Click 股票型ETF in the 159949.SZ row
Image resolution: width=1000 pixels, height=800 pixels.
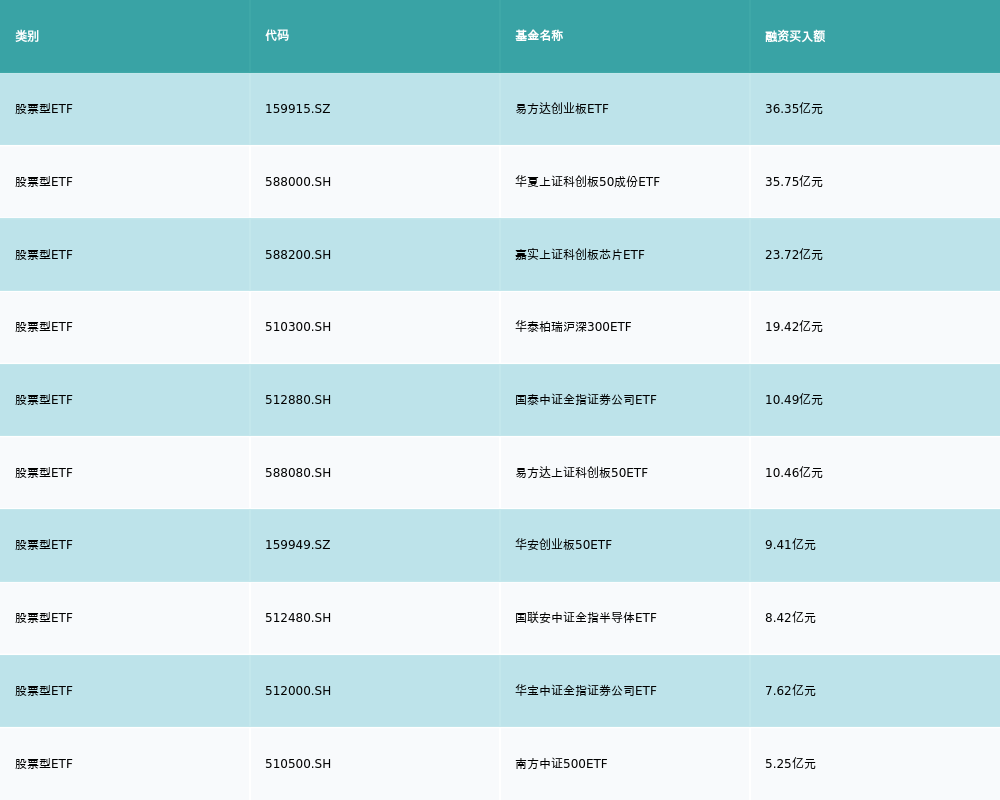click(44, 545)
